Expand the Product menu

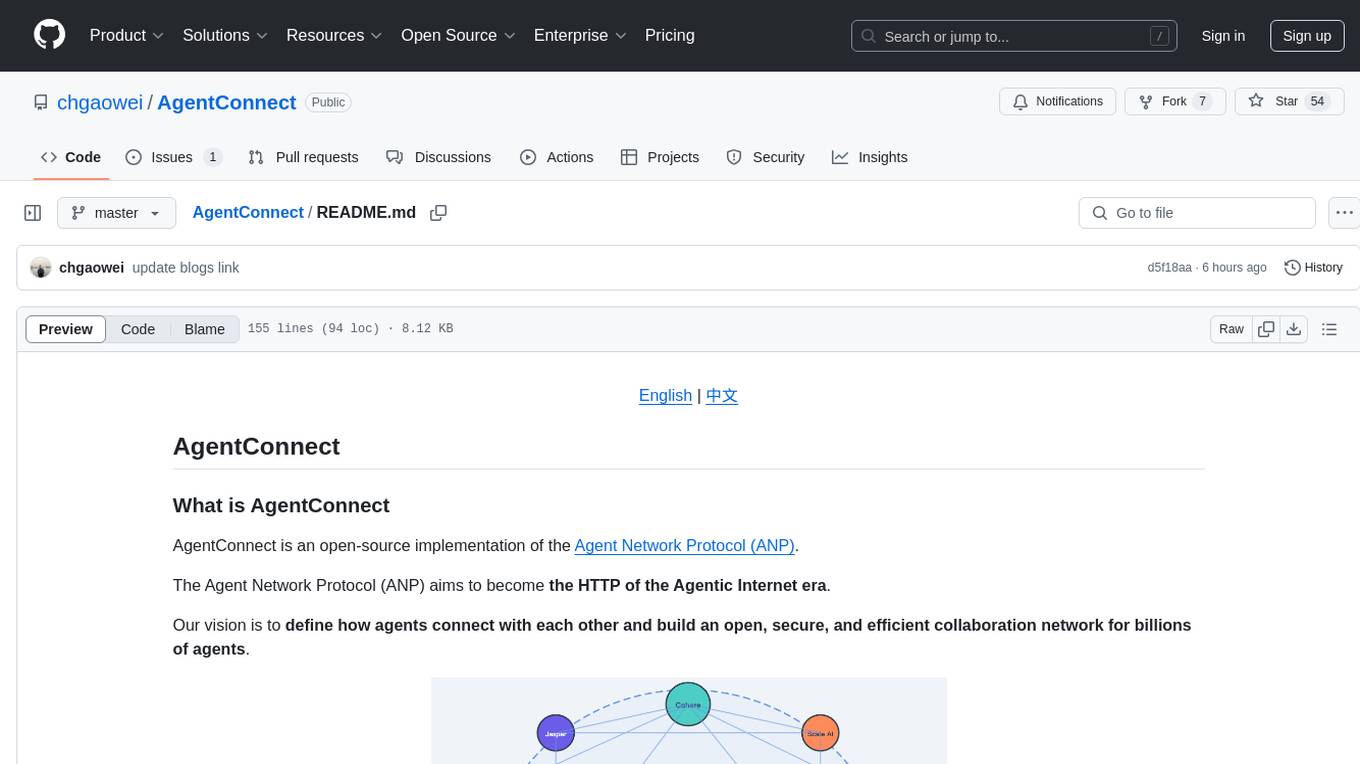coord(127,35)
